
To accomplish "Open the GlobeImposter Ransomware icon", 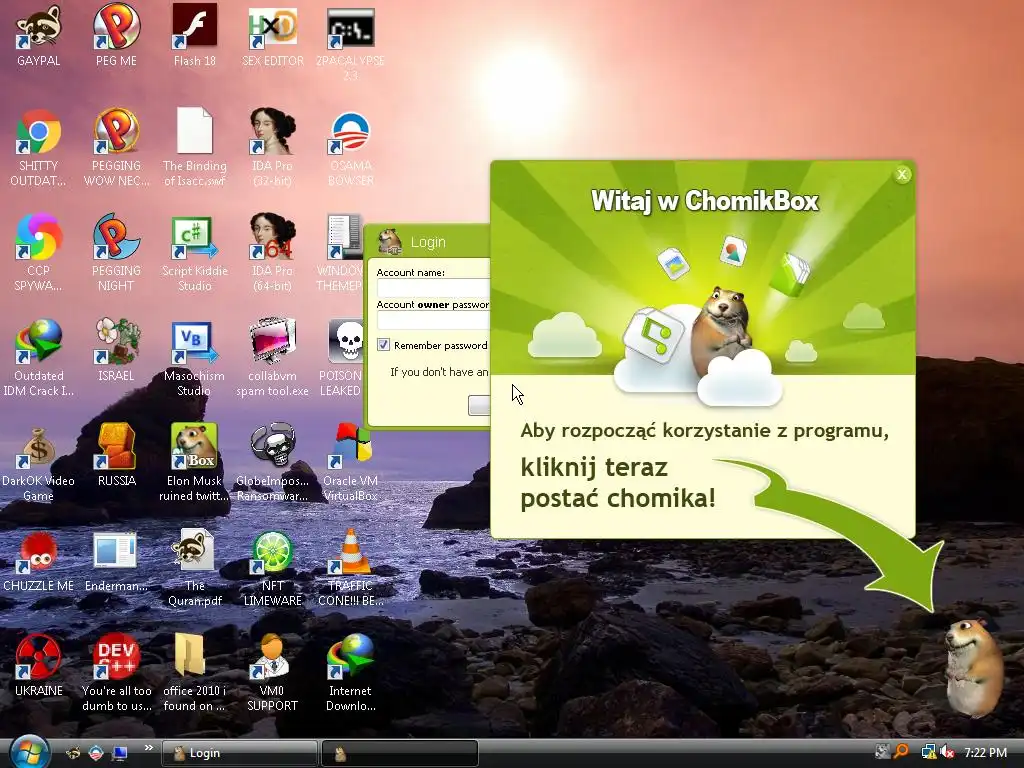I will pyautogui.click(x=272, y=462).
